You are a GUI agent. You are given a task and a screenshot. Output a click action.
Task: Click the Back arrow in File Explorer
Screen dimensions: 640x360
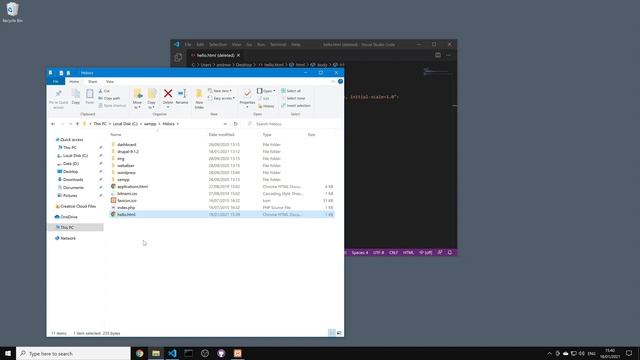[x=53, y=124]
